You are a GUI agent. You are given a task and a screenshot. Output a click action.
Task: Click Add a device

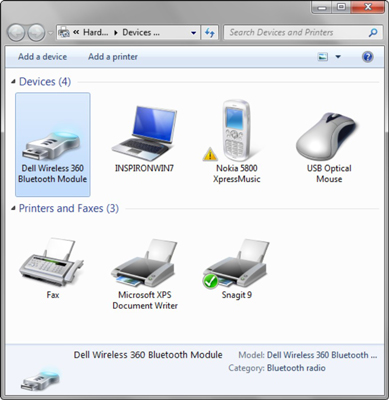coord(42,57)
